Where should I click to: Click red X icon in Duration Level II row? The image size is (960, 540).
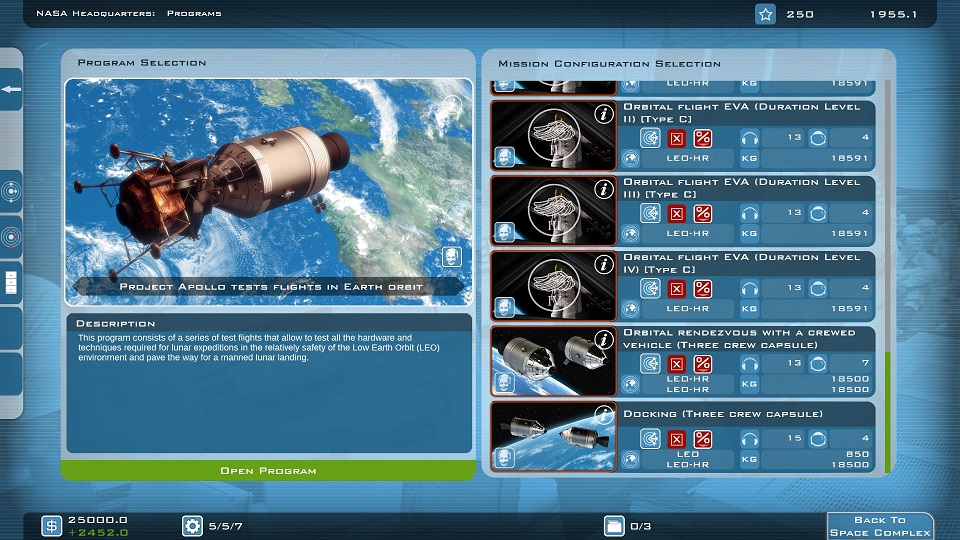677,138
